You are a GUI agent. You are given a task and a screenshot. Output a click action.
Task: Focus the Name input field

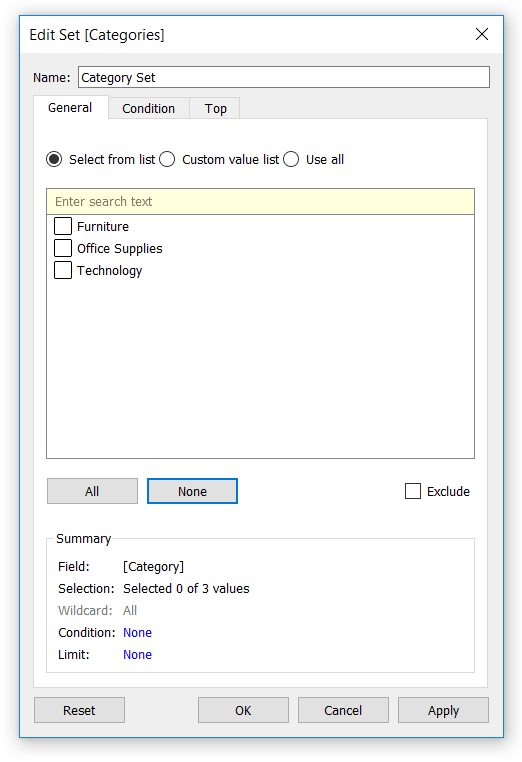point(284,77)
